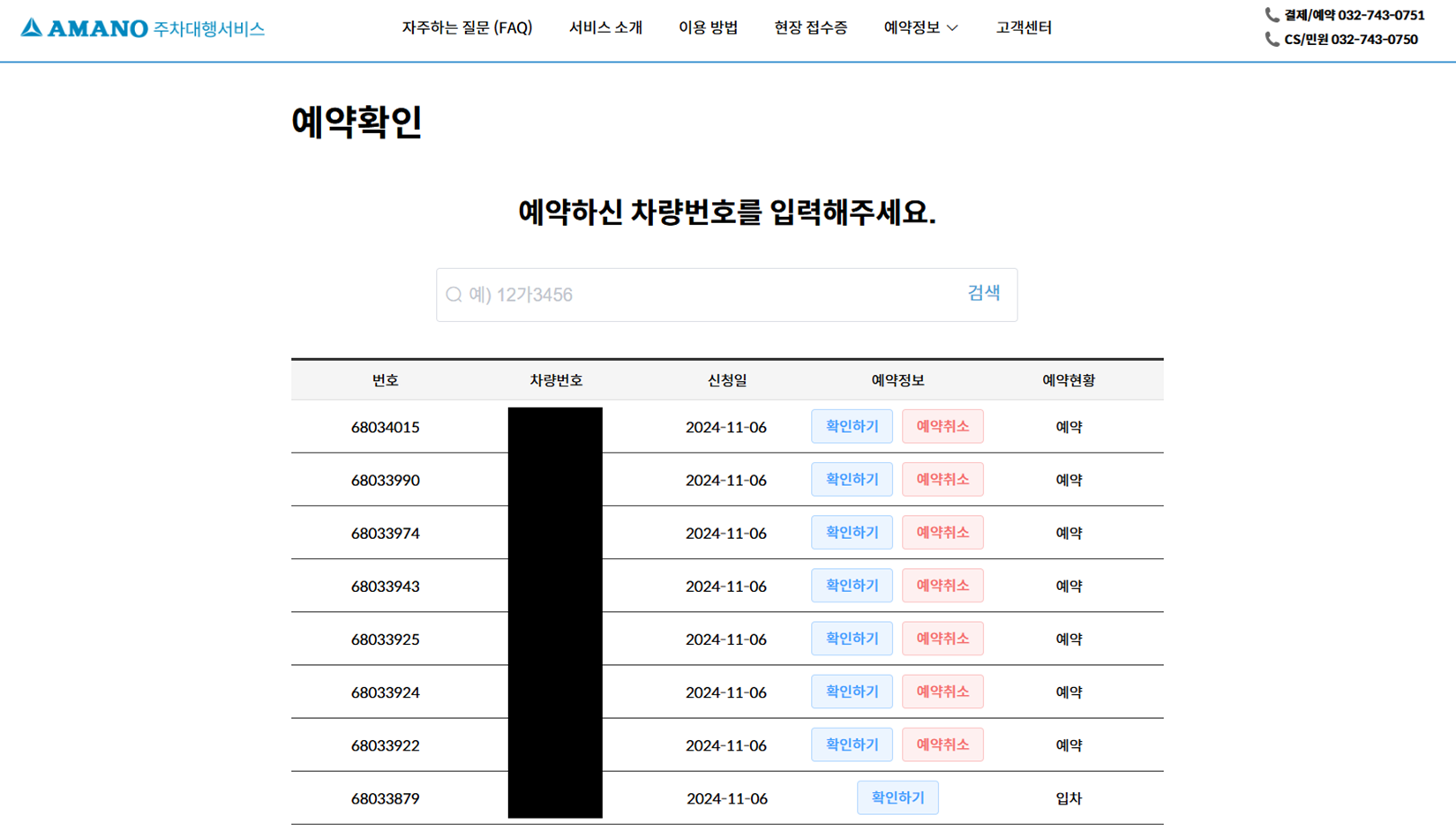The width and height of the screenshot is (1456, 830).
Task: Click the 예약확인 page heading
Action: [x=356, y=122]
